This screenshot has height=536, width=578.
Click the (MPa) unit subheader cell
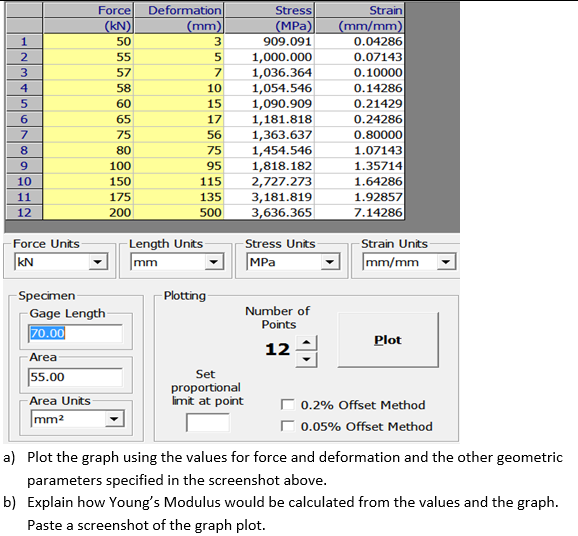[x=269, y=26]
